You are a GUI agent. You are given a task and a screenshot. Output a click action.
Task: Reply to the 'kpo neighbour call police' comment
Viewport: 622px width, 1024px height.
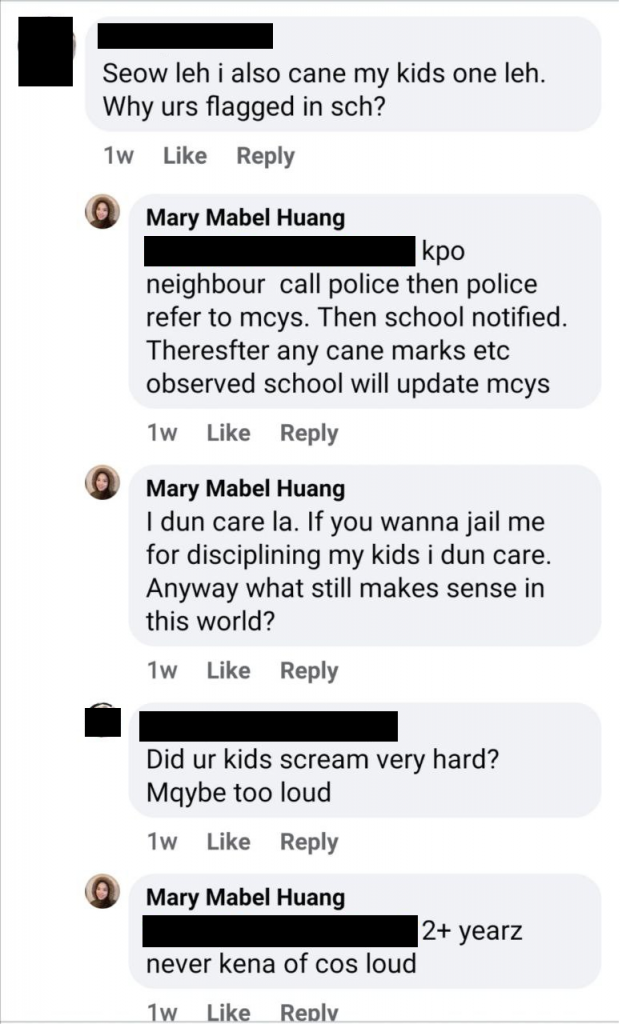click(x=309, y=434)
